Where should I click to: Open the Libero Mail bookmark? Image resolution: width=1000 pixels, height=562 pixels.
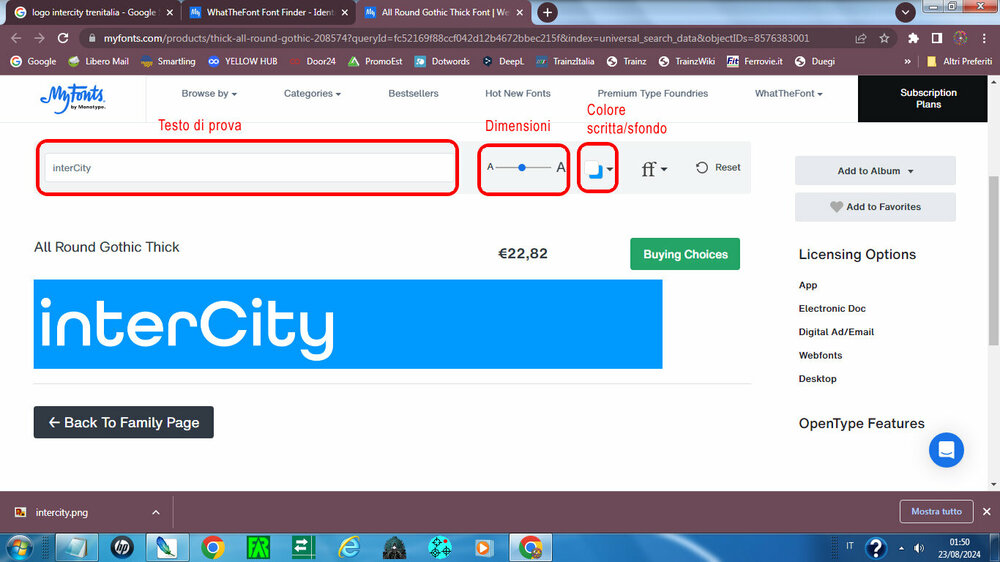[99, 61]
